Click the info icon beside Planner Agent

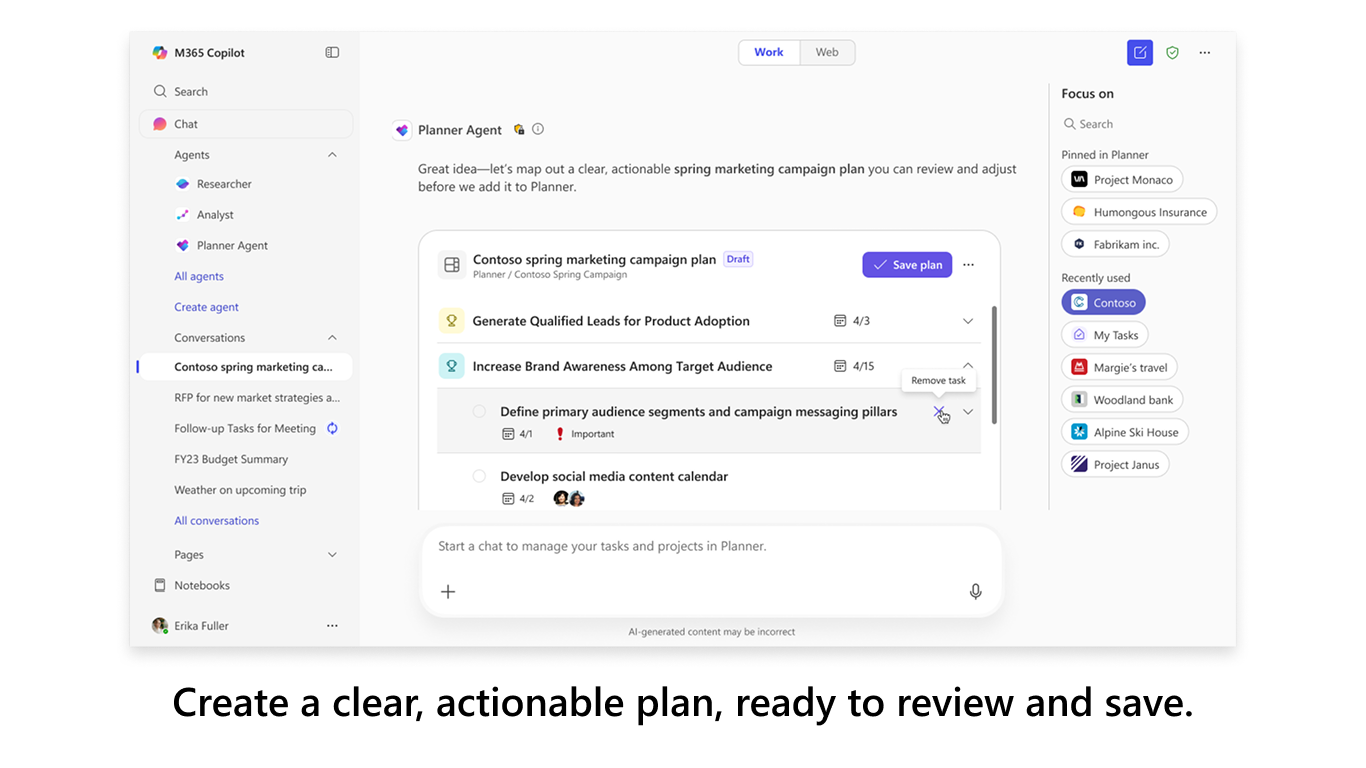(x=538, y=129)
